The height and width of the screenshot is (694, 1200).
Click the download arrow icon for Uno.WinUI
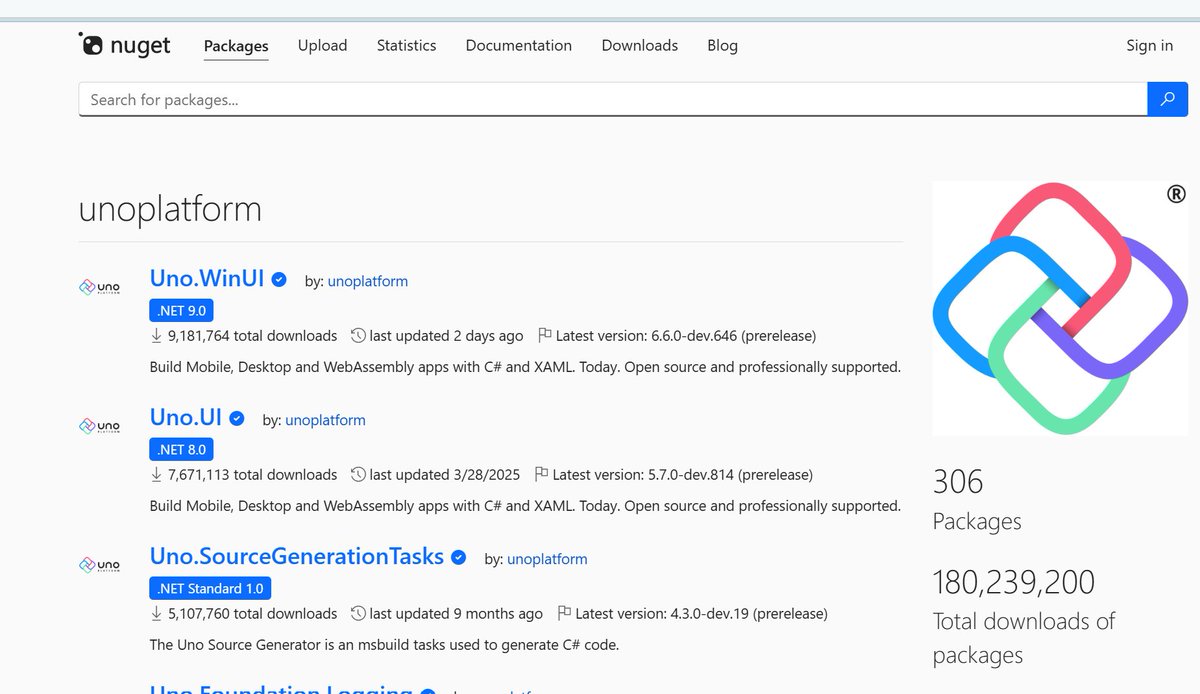pyautogui.click(x=156, y=336)
